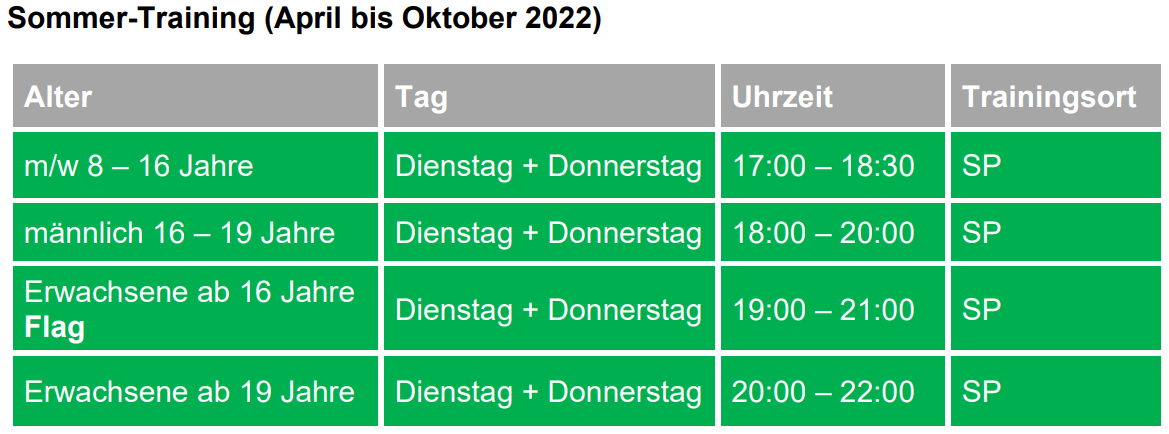Select day cell in the Flag row
Image resolution: width=1169 pixels, height=434 pixels.
[x=549, y=309]
